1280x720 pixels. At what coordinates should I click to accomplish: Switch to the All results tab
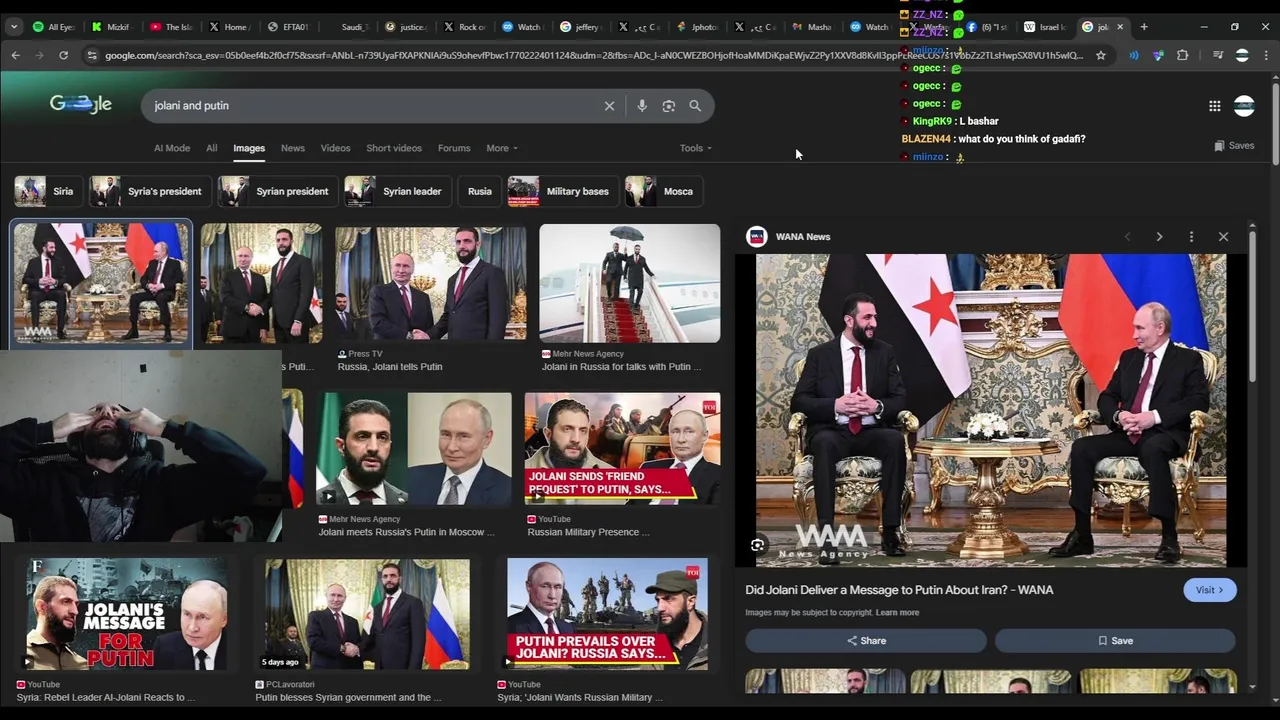pyautogui.click(x=212, y=148)
